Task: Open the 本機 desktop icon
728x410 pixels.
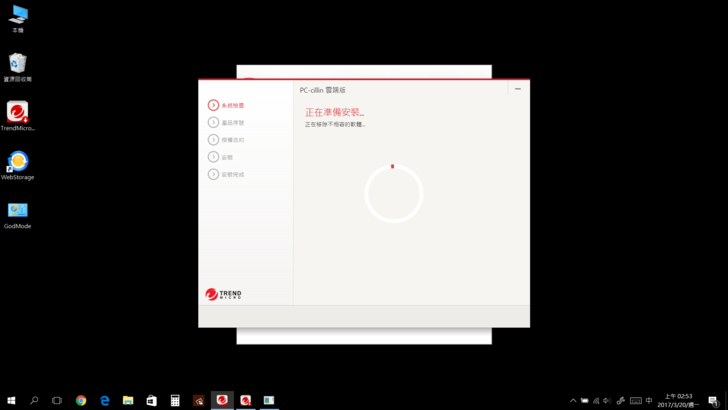Action: [18, 19]
